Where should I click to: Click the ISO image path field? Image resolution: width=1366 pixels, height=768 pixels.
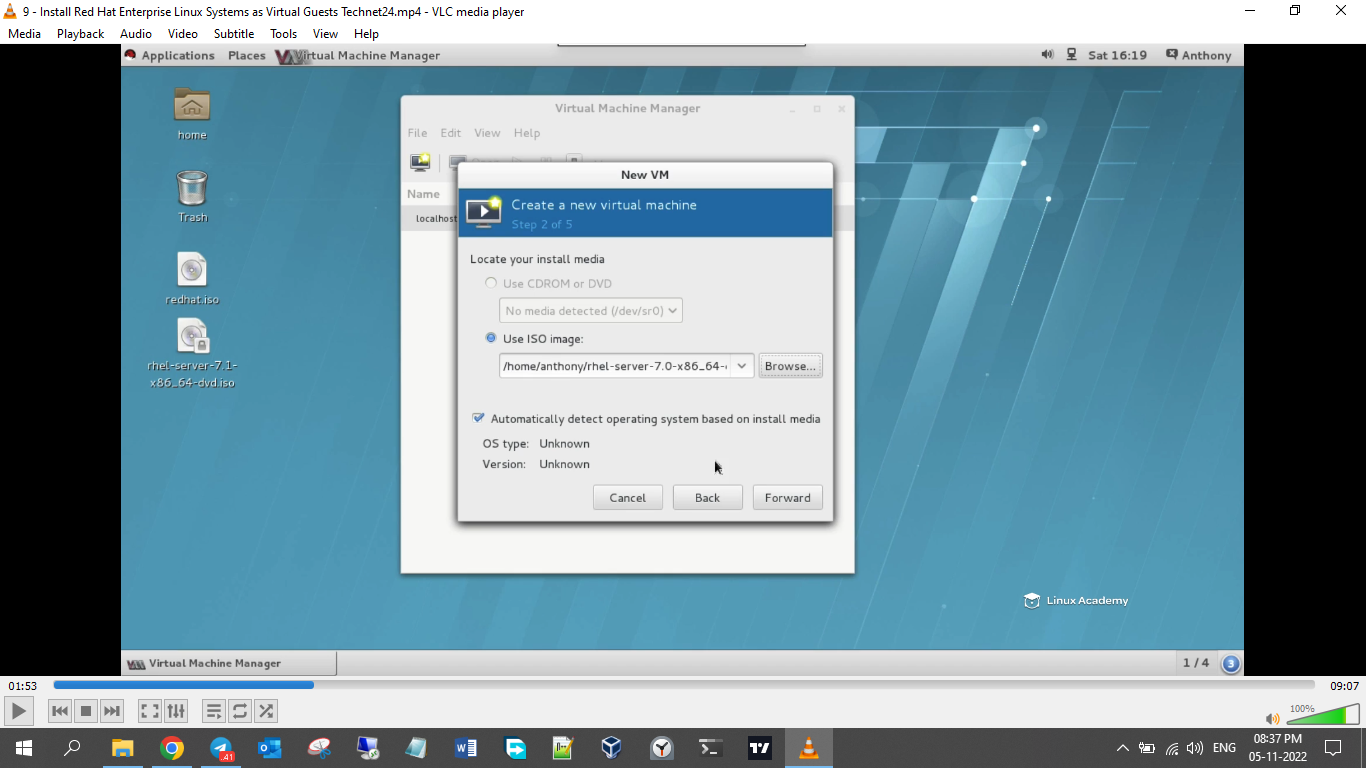point(615,366)
